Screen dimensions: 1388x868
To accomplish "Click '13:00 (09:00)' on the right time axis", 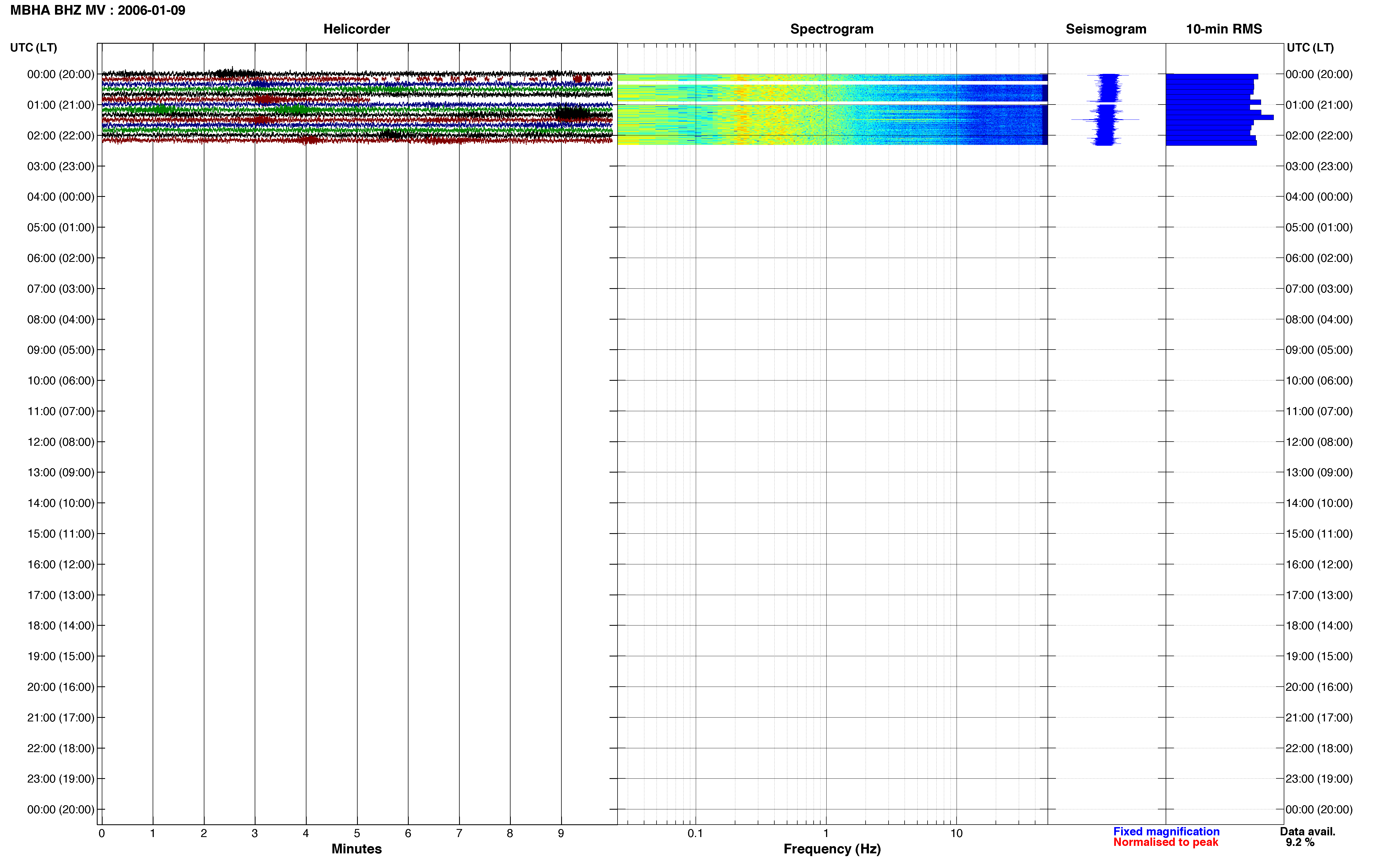I will (1319, 473).
